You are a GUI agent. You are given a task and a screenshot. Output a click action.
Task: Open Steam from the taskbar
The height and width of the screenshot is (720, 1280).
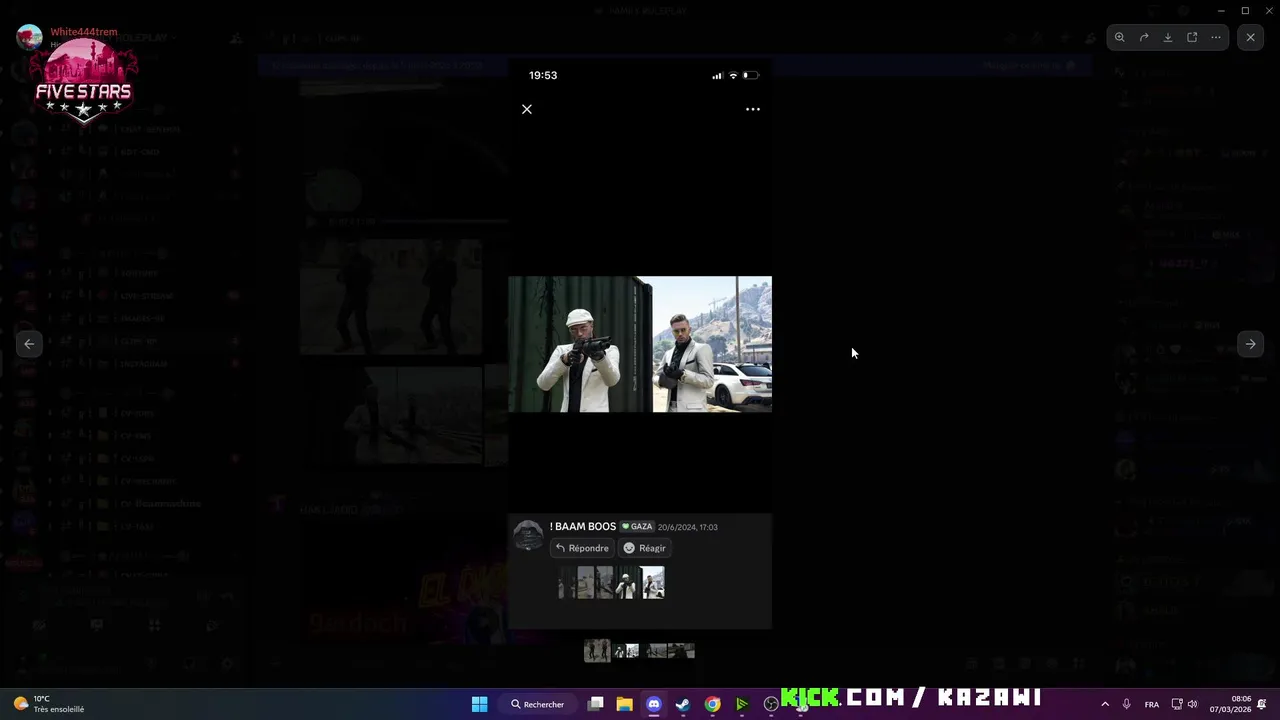coord(683,704)
